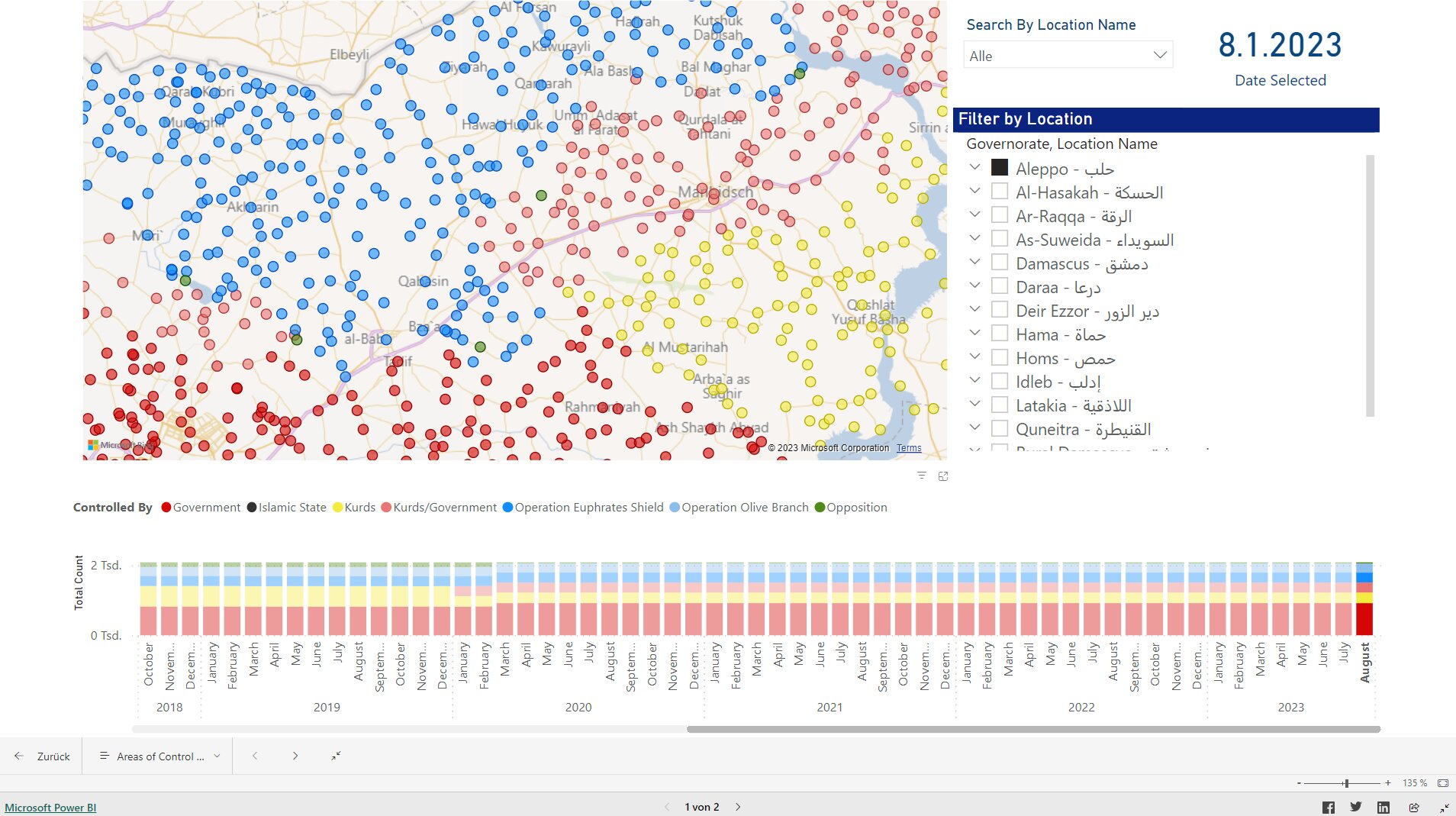Click the zoom level slider handle
Image resolution: width=1456 pixels, height=816 pixels.
(x=1346, y=783)
